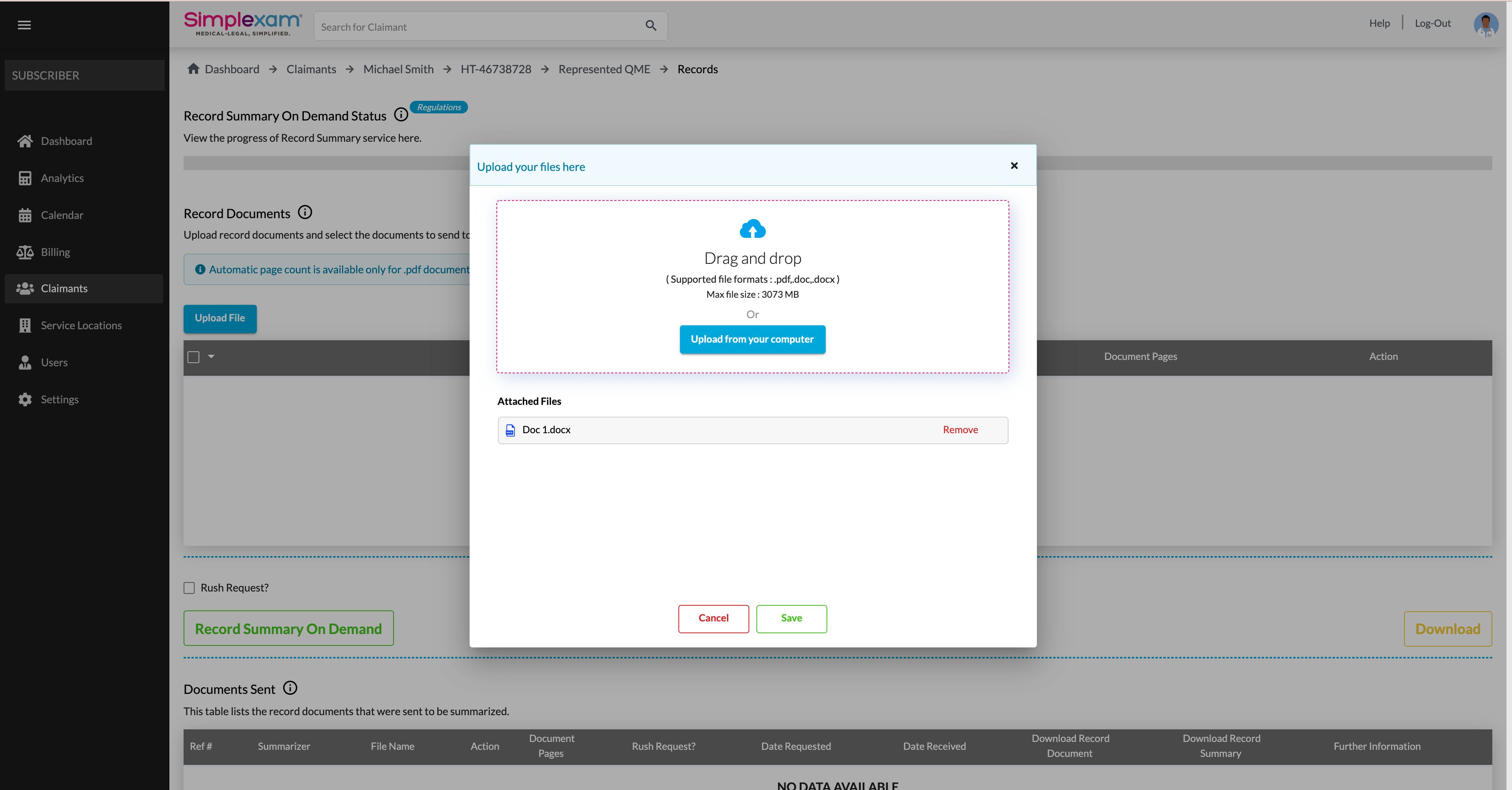Go to Service Locations in sidebar
1512x790 pixels.
pos(81,326)
